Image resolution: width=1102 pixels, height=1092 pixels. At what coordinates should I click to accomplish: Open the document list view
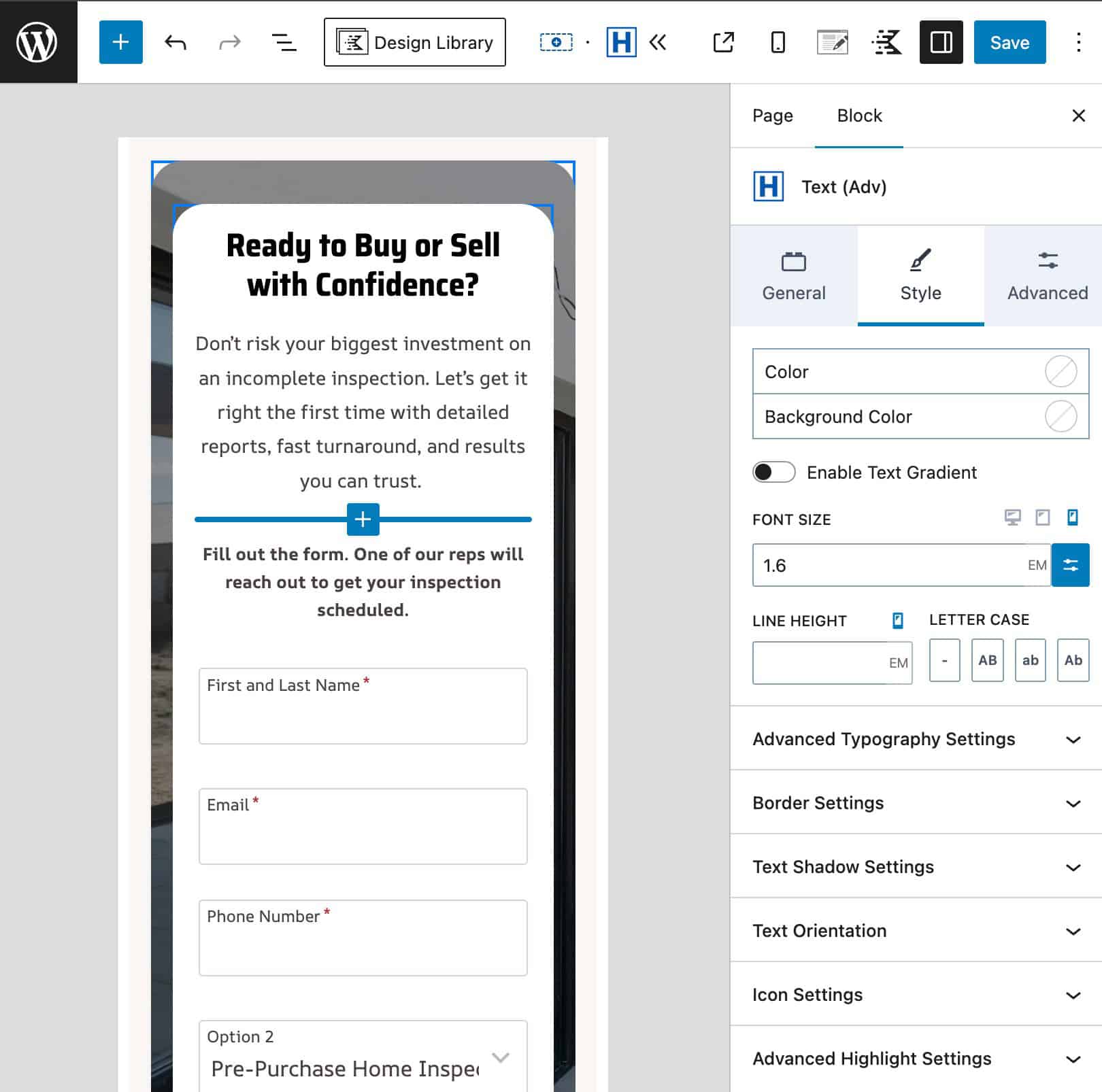point(284,42)
